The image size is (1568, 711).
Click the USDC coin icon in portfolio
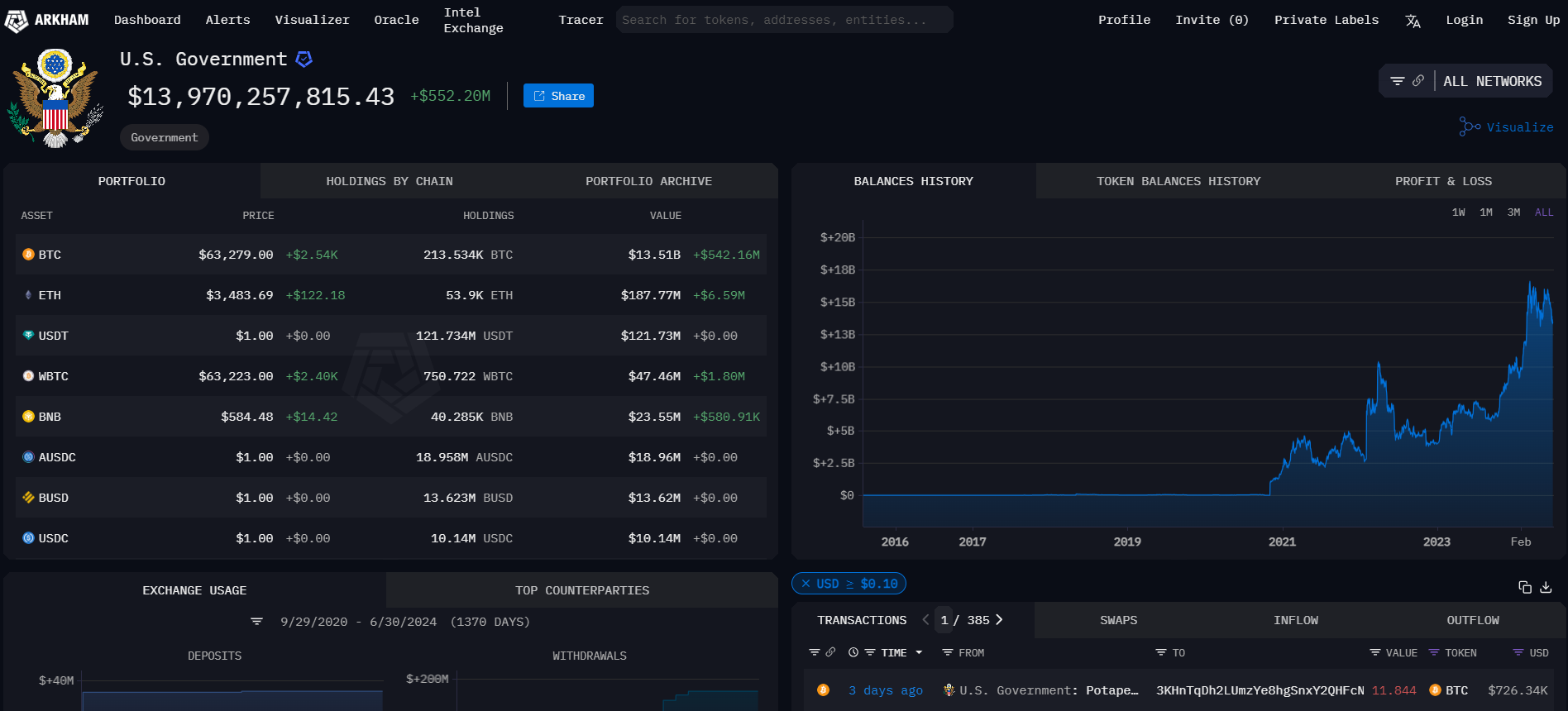(x=28, y=538)
